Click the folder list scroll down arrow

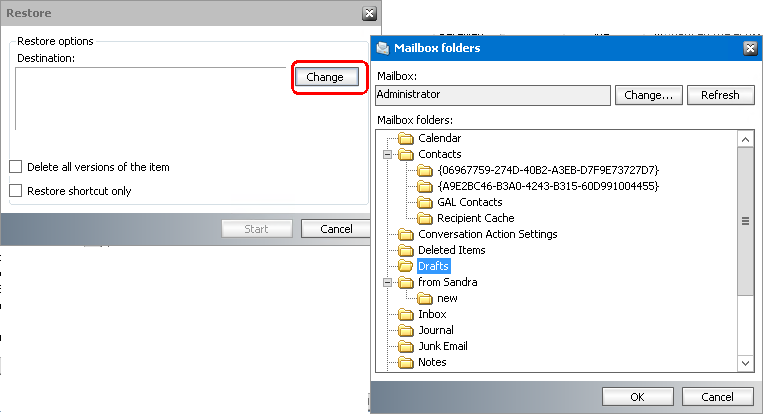click(745, 363)
